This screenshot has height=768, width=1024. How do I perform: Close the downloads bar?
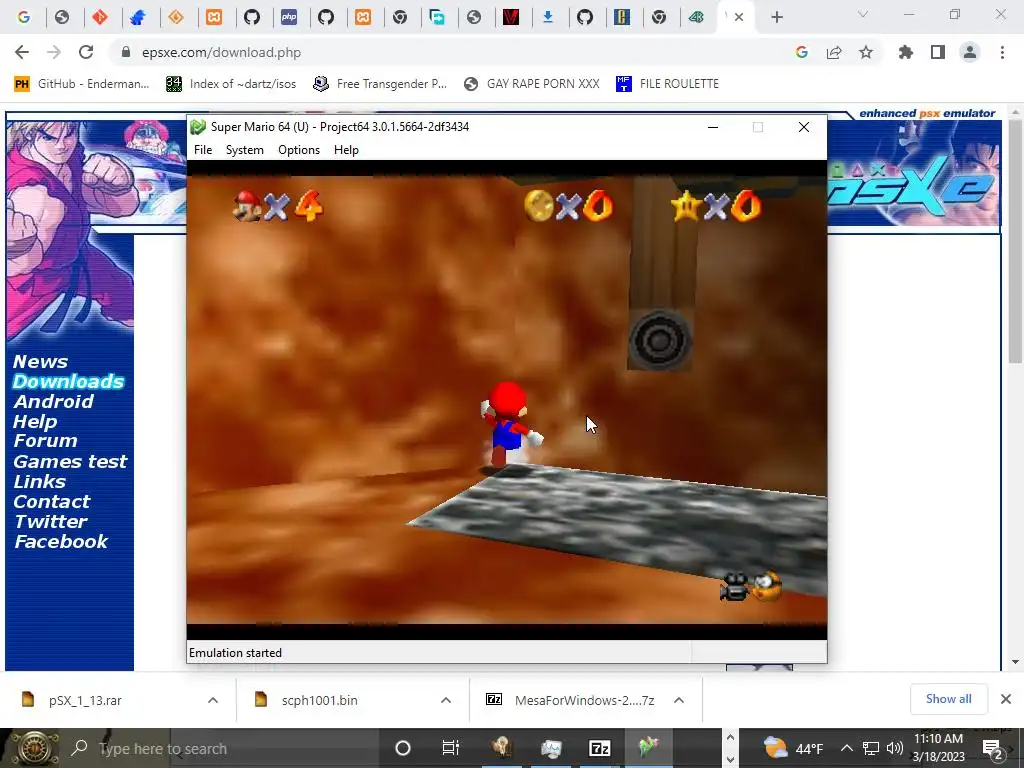pyautogui.click(x=1006, y=699)
